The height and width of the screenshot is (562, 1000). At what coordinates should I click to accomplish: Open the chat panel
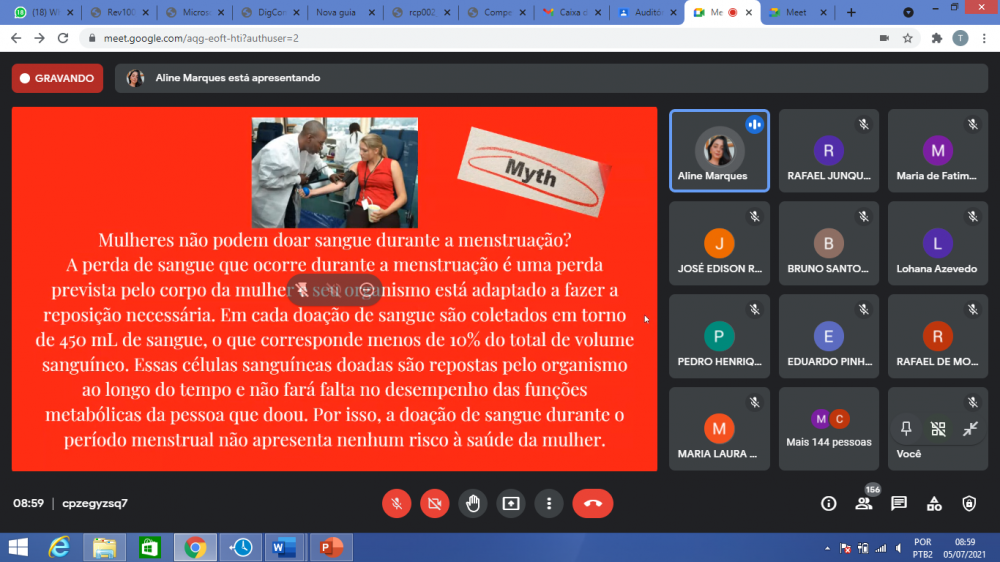(899, 503)
